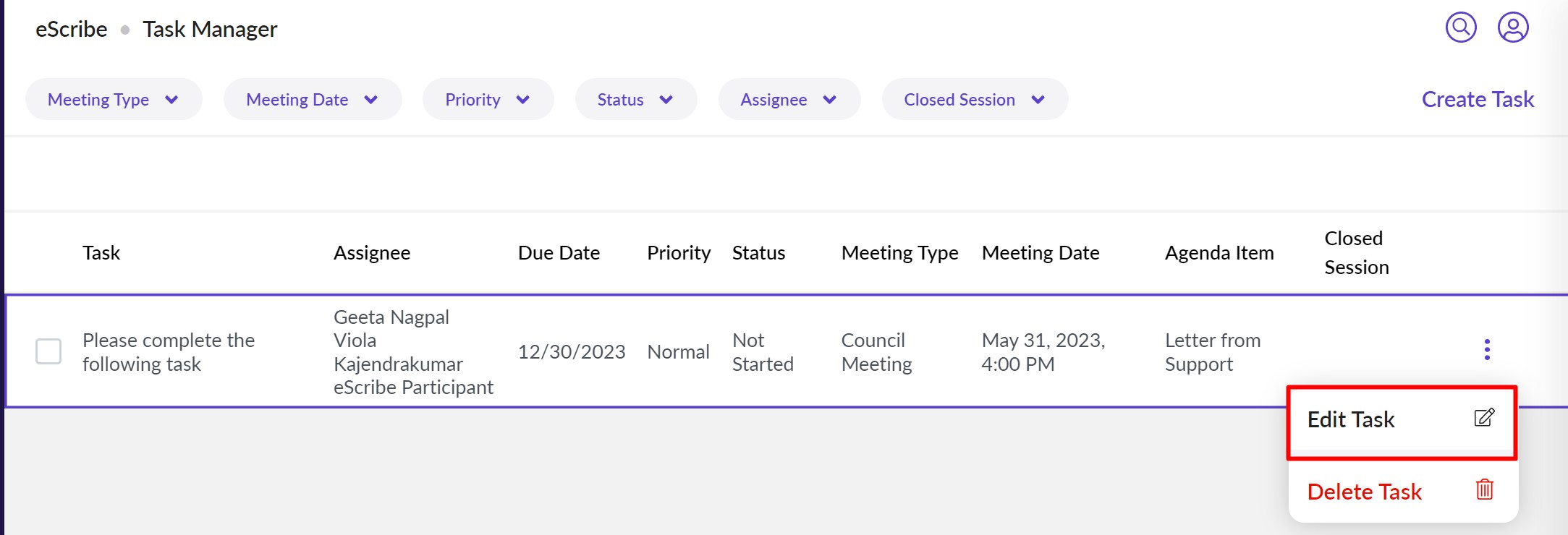Click the red trash can icon
The width and height of the screenshot is (1568, 535).
point(1484,490)
